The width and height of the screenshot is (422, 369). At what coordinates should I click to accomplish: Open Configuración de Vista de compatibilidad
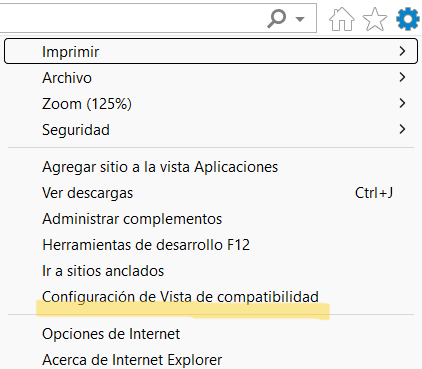211,297
